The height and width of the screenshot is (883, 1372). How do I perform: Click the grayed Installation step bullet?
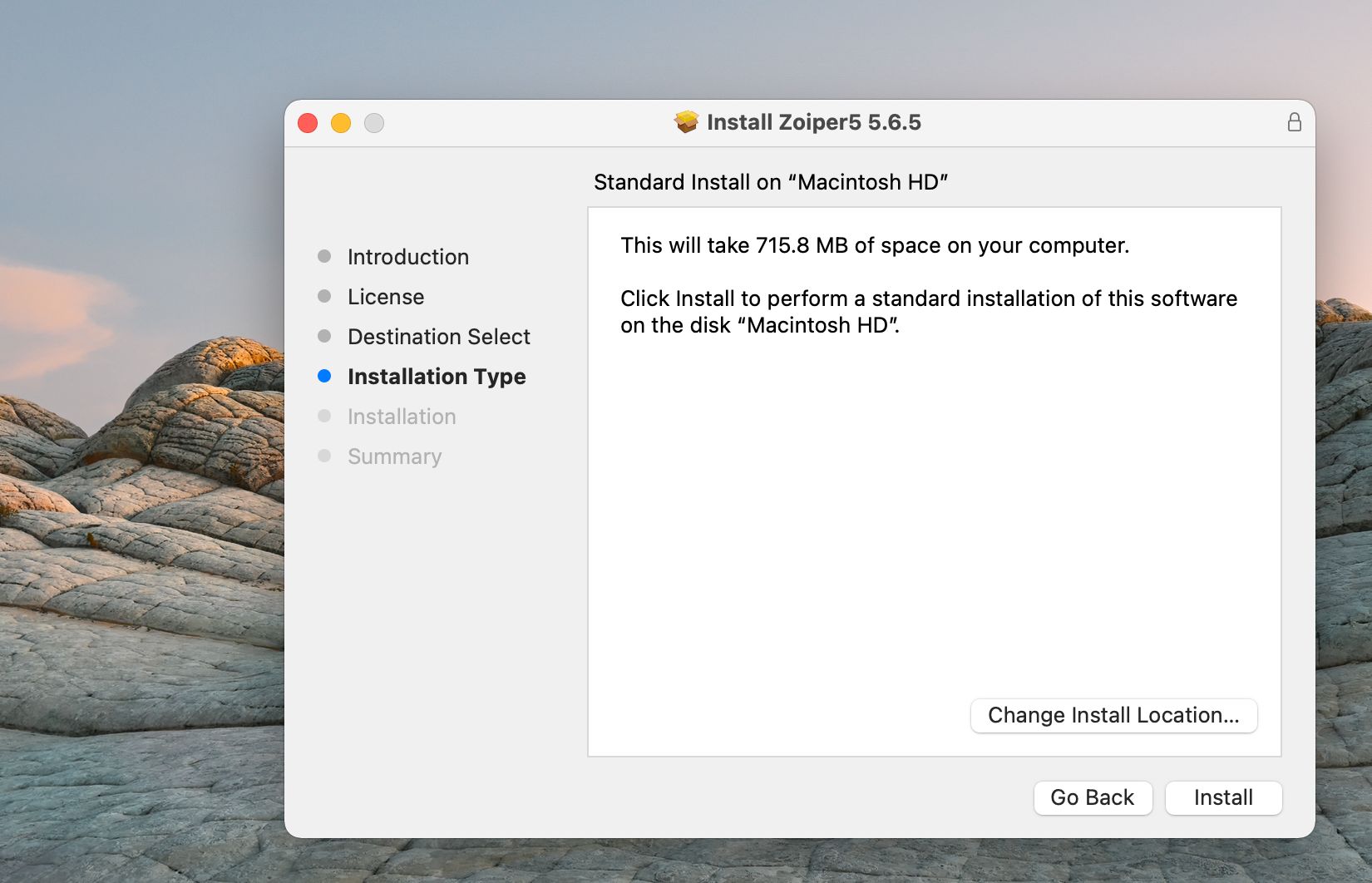point(324,416)
